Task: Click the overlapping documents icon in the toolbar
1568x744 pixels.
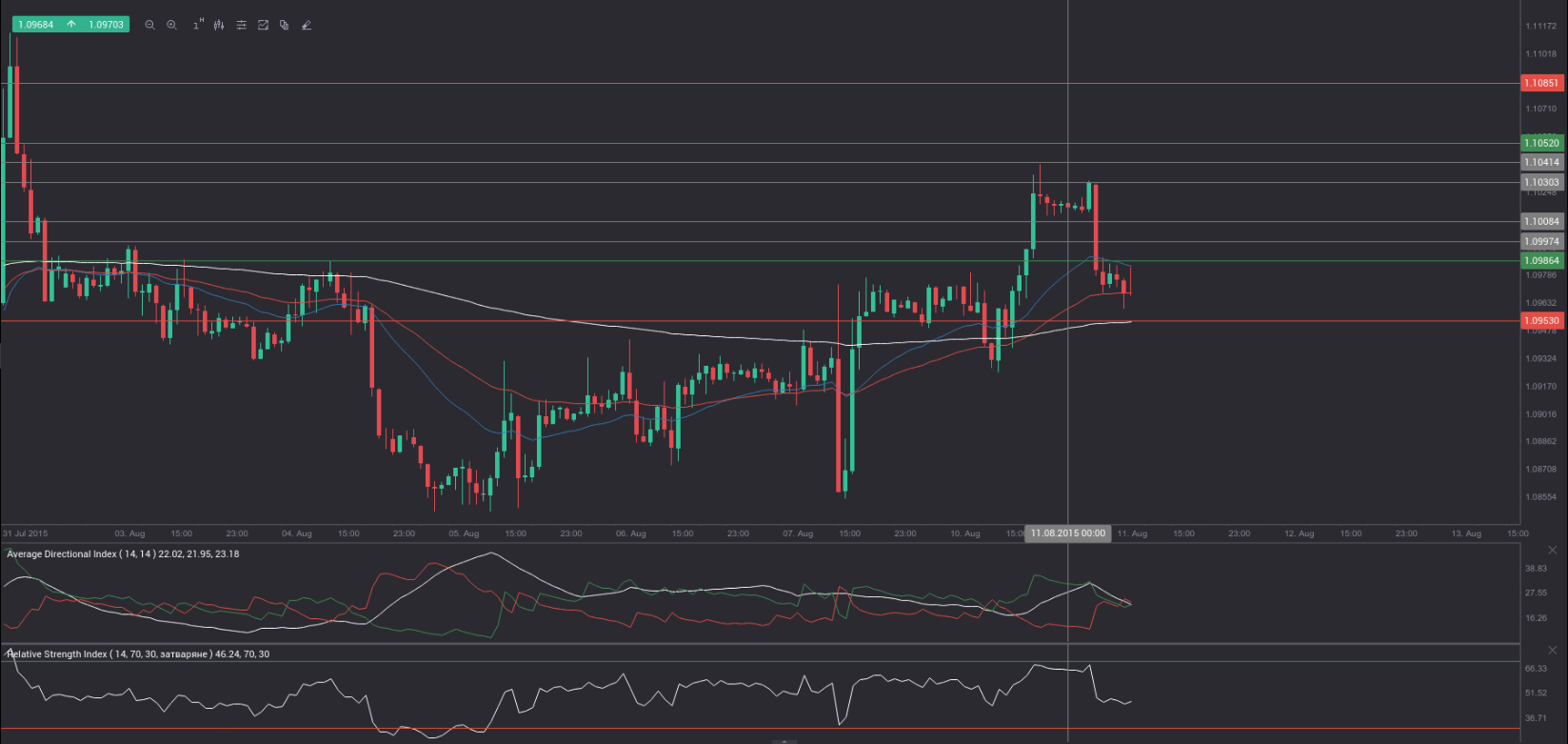Action: [284, 25]
